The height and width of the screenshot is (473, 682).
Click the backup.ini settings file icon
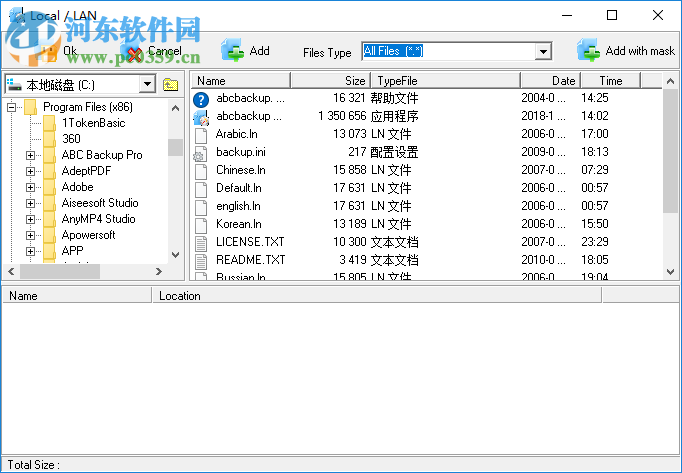click(x=200, y=153)
